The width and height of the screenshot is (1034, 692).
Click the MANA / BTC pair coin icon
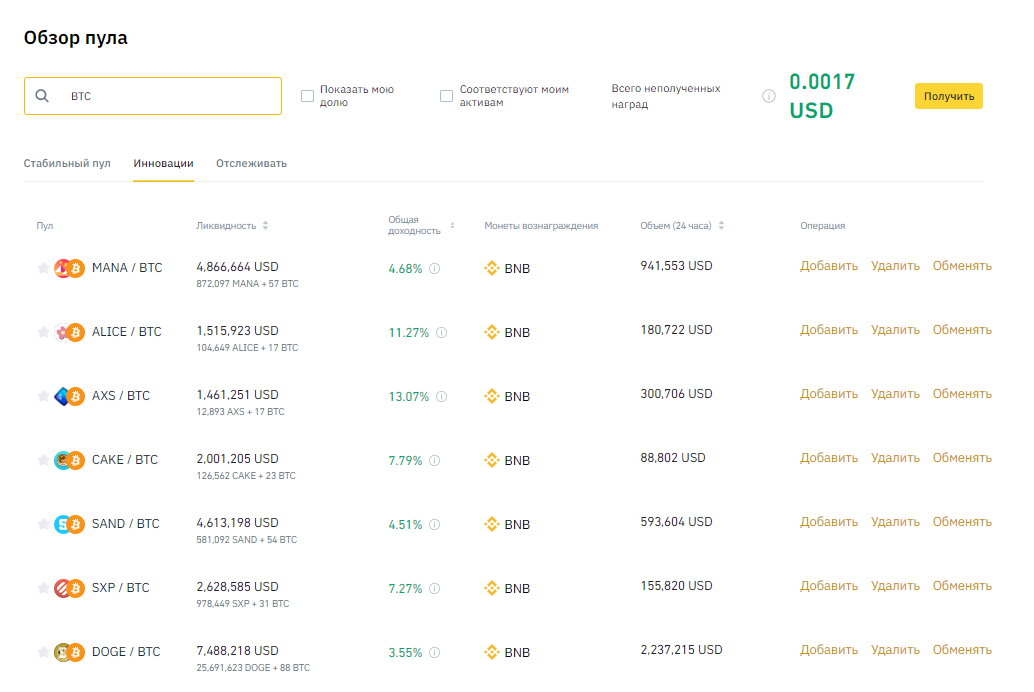pyautogui.click(x=67, y=267)
